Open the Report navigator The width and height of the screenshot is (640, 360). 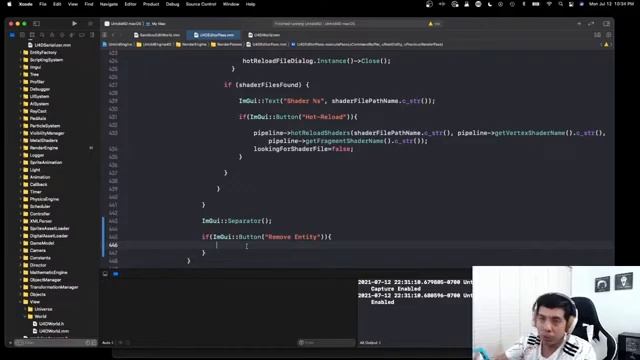pyautogui.click(x=92, y=35)
